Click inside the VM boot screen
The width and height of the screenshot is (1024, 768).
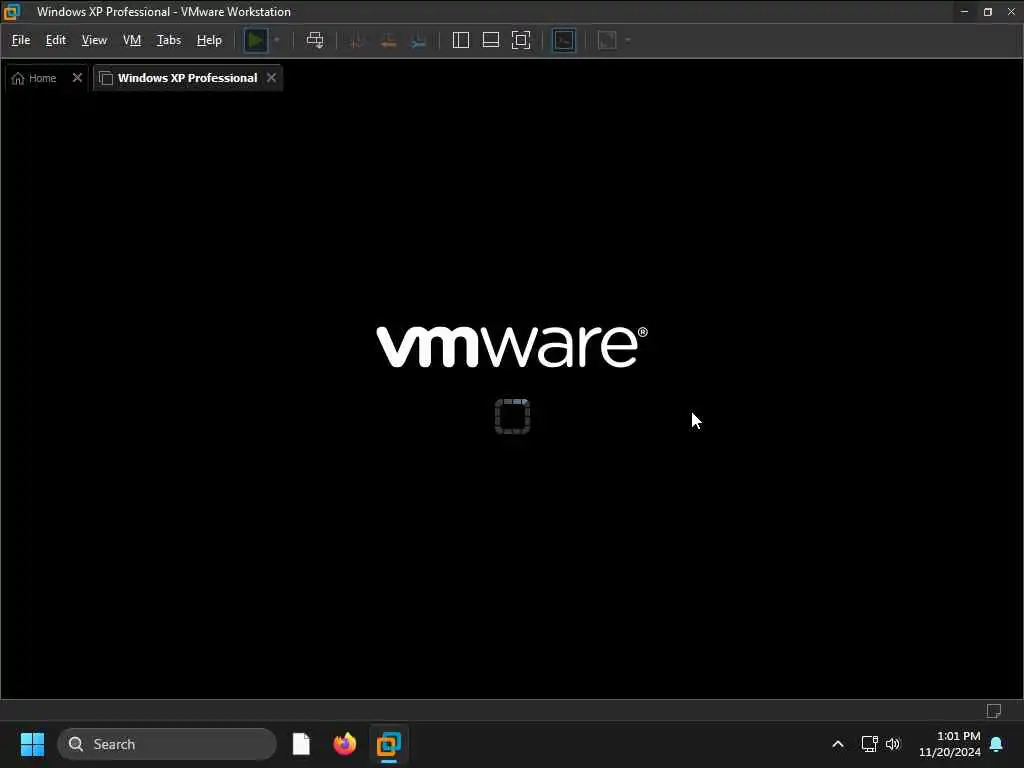coord(512,396)
